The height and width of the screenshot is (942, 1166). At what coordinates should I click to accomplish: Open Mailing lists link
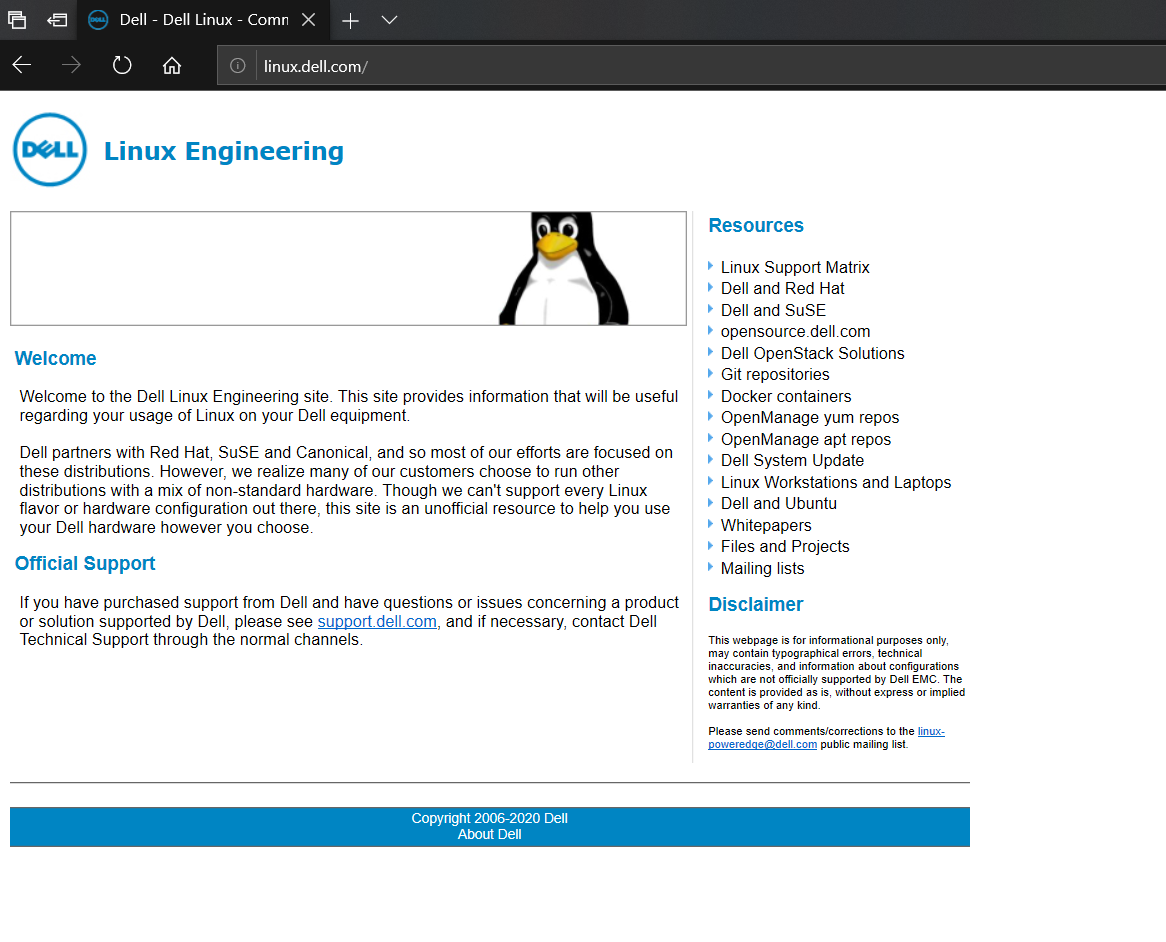pos(762,569)
